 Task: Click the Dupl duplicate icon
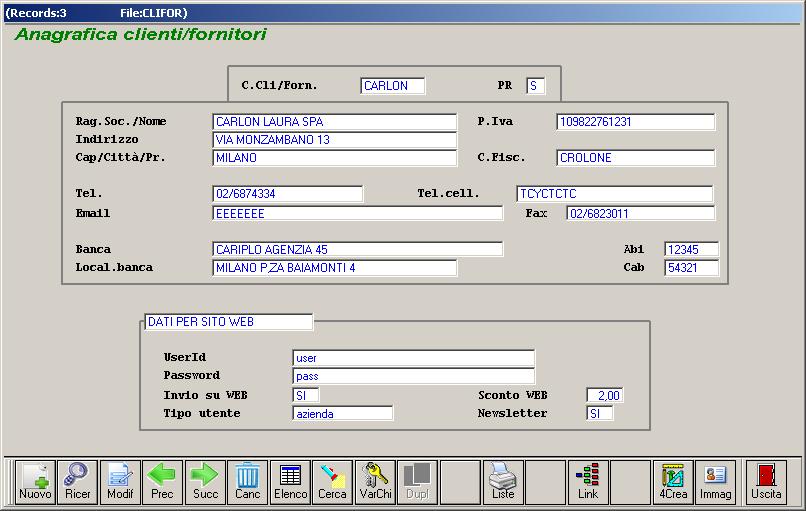click(x=417, y=482)
